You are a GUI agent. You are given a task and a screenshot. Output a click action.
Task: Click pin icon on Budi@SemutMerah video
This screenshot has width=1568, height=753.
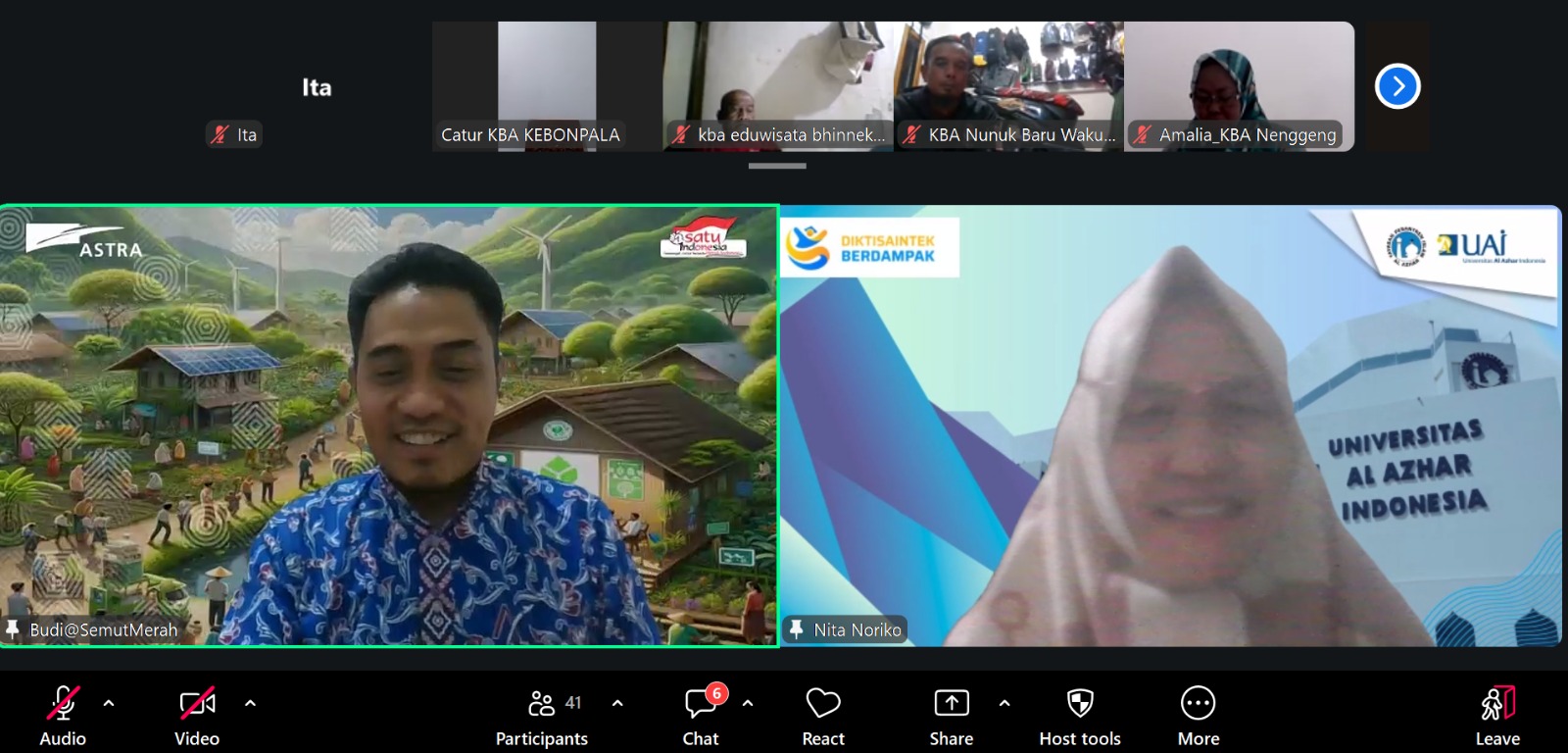[13, 629]
